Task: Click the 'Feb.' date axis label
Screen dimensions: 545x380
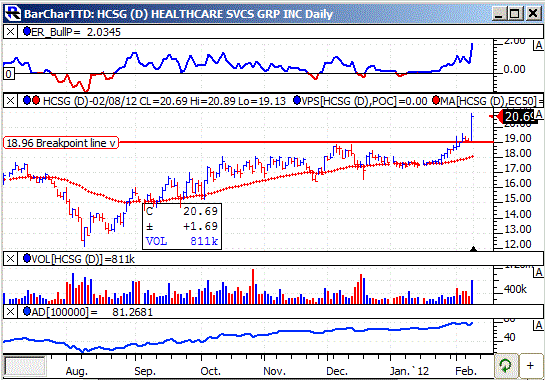Action: click(x=466, y=371)
